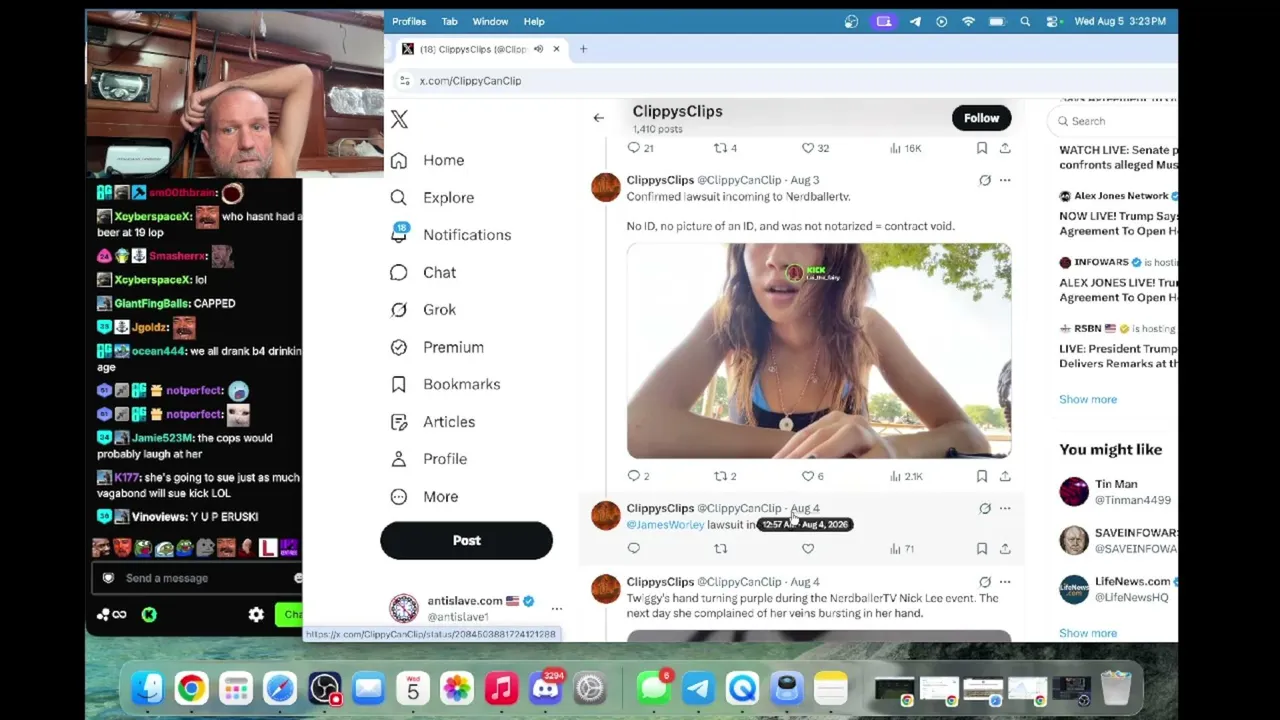
Task: Open the @JamesWorley mention link
Action: pos(665,525)
